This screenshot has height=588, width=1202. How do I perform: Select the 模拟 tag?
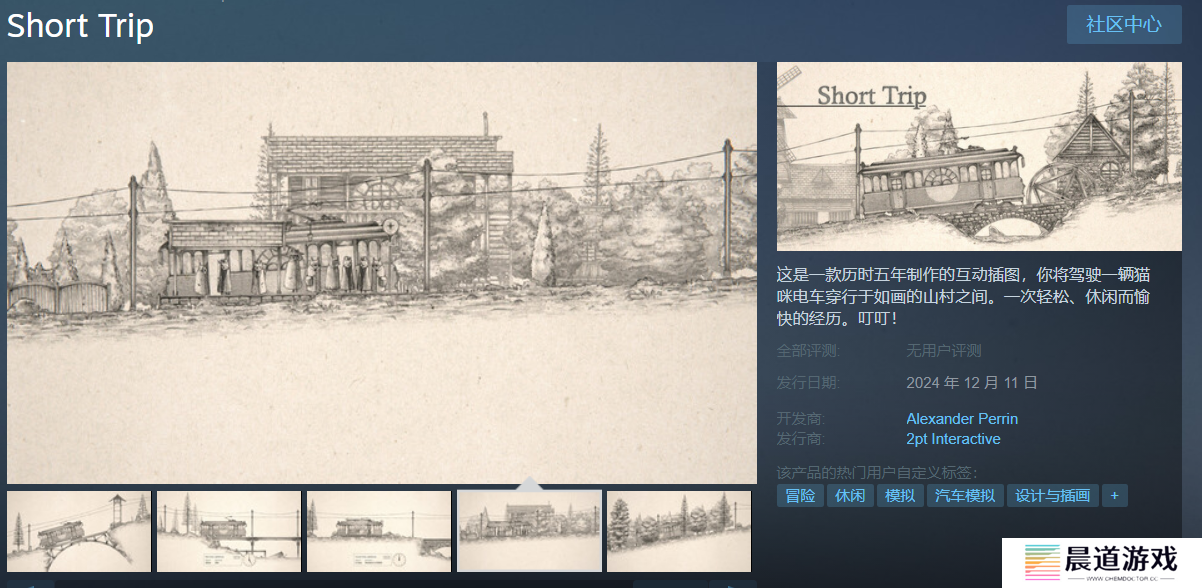click(x=900, y=496)
